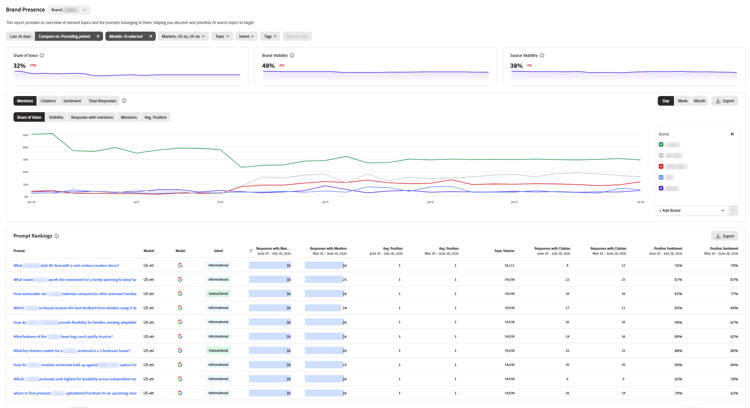Expand the Add Brand dropdown

[x=692, y=210]
